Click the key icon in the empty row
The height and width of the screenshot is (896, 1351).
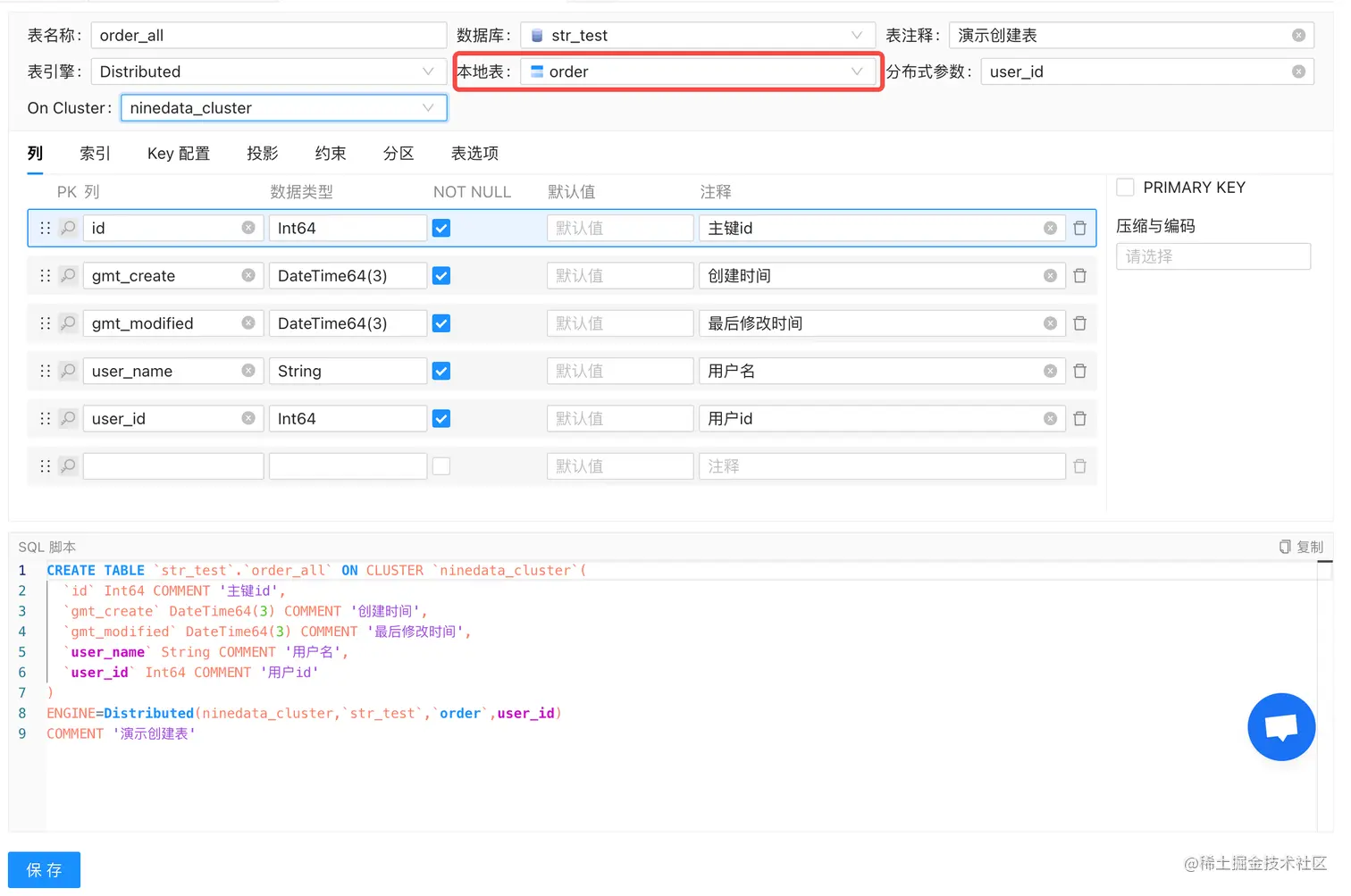tap(68, 465)
